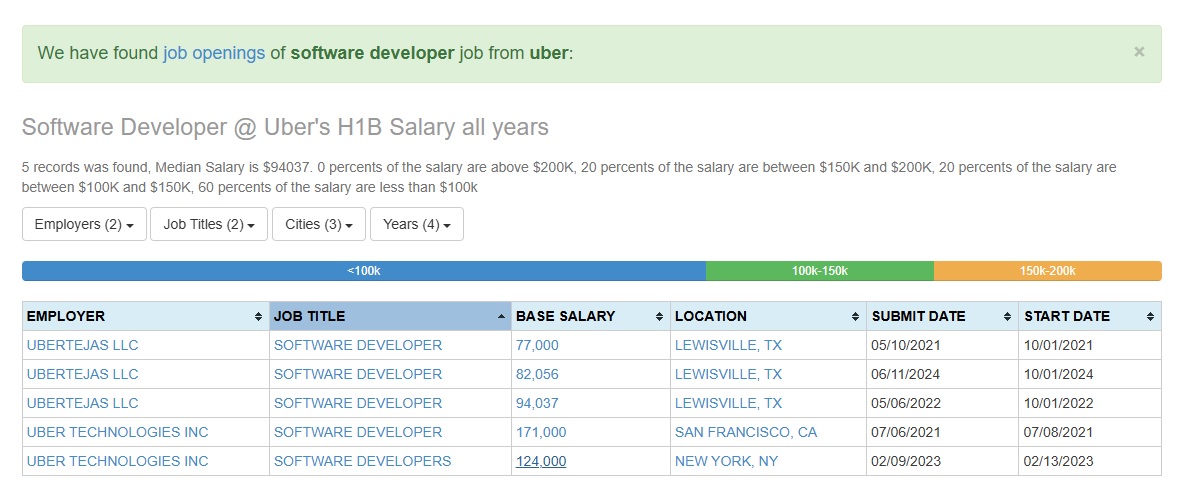Screen dimensions: 1201x491
Task: Select submit date 05/10/2021 cell
Action: click(x=942, y=345)
